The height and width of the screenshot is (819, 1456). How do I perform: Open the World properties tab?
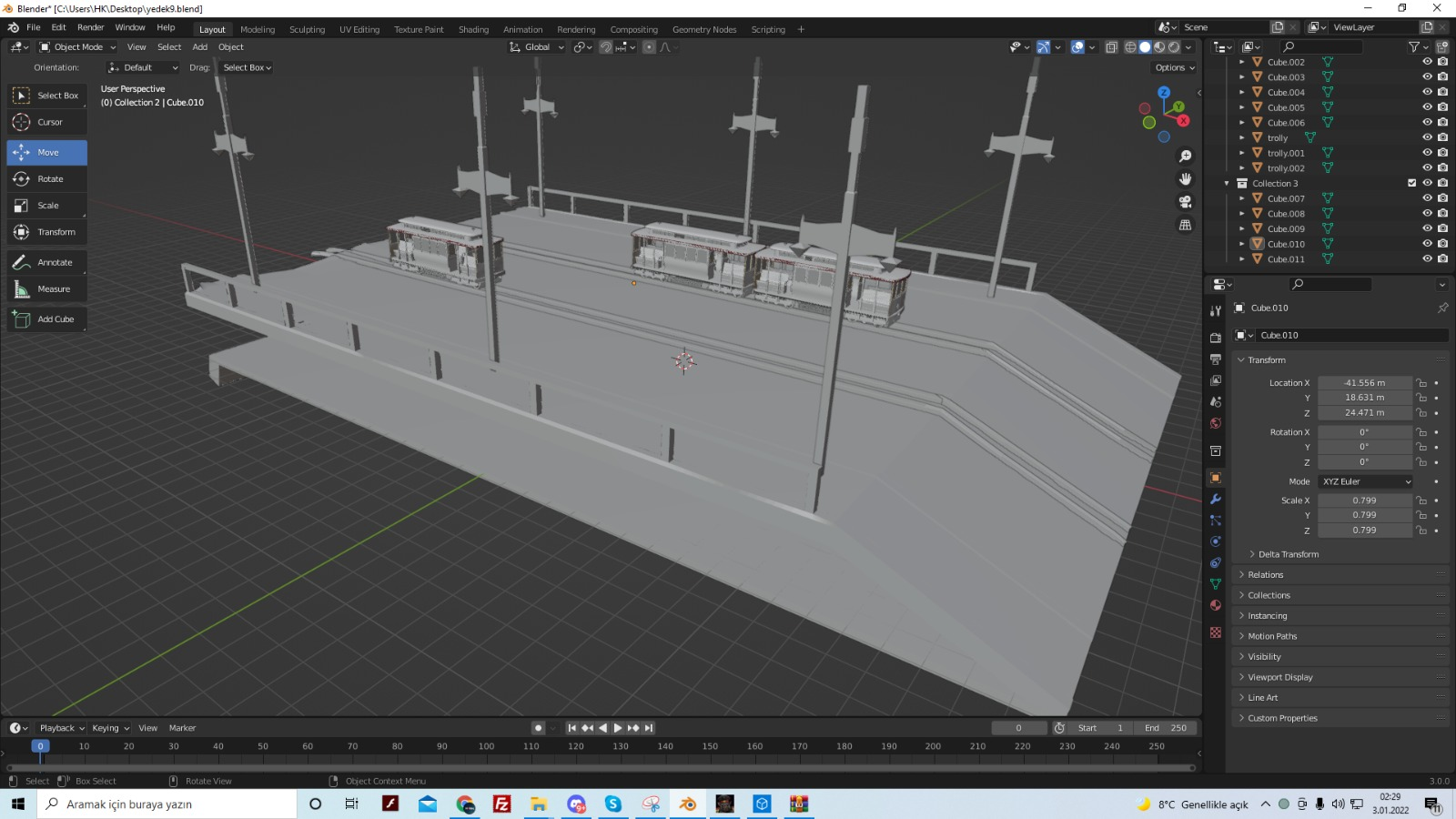pyautogui.click(x=1216, y=423)
